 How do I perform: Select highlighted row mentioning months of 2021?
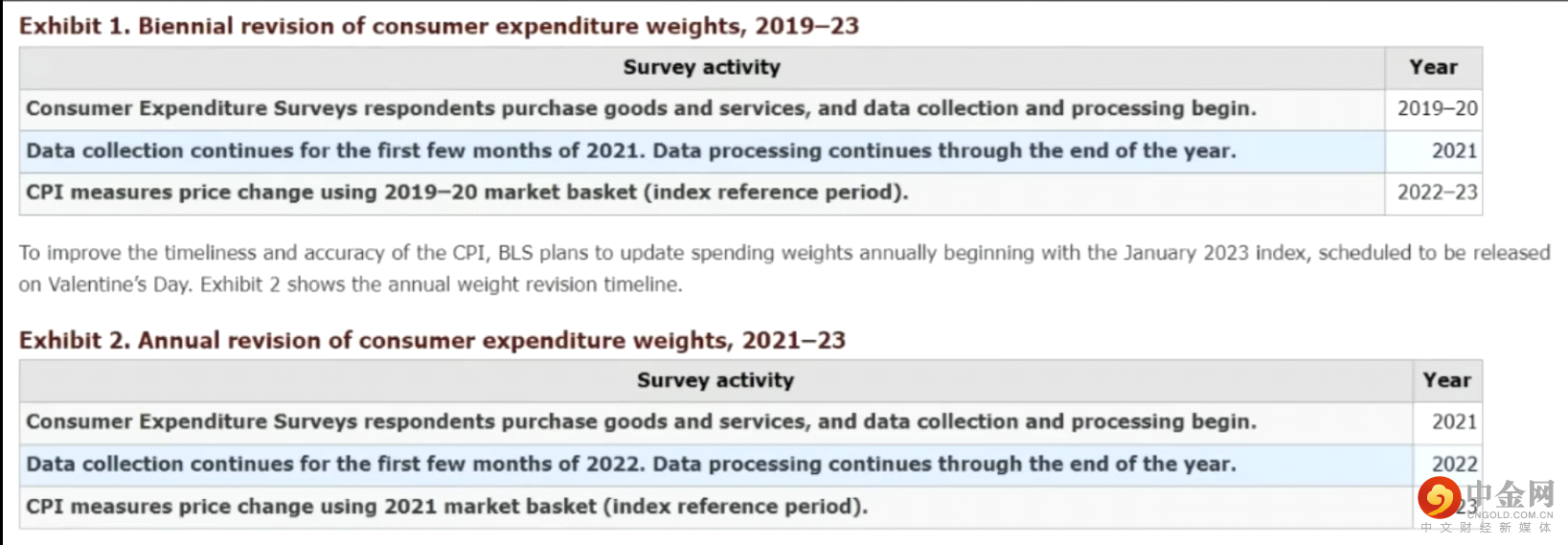(x=751, y=150)
